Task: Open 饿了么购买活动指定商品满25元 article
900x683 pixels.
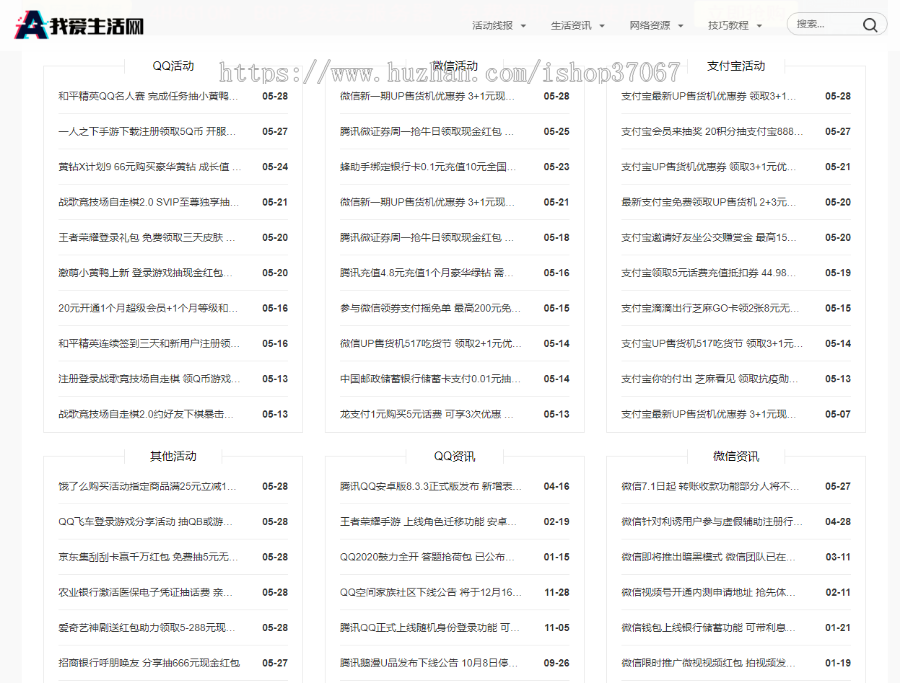Action: point(147,487)
